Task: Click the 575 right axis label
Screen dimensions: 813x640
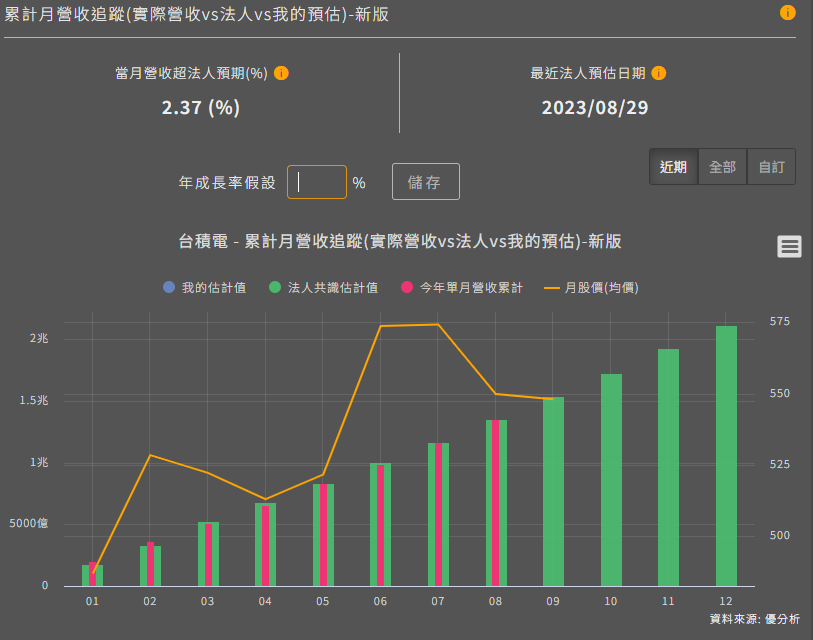Action: (780, 322)
